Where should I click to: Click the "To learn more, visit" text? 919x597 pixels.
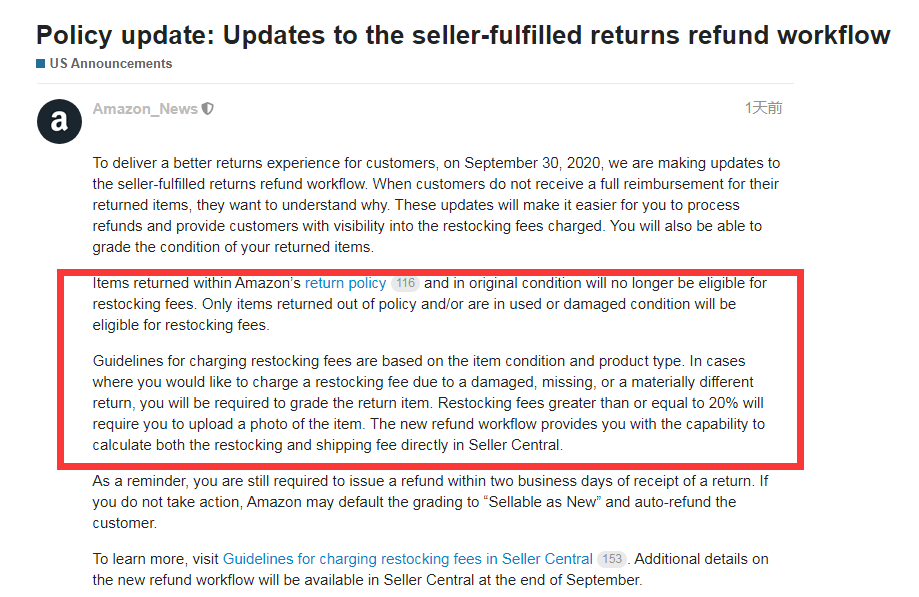click(x=156, y=559)
